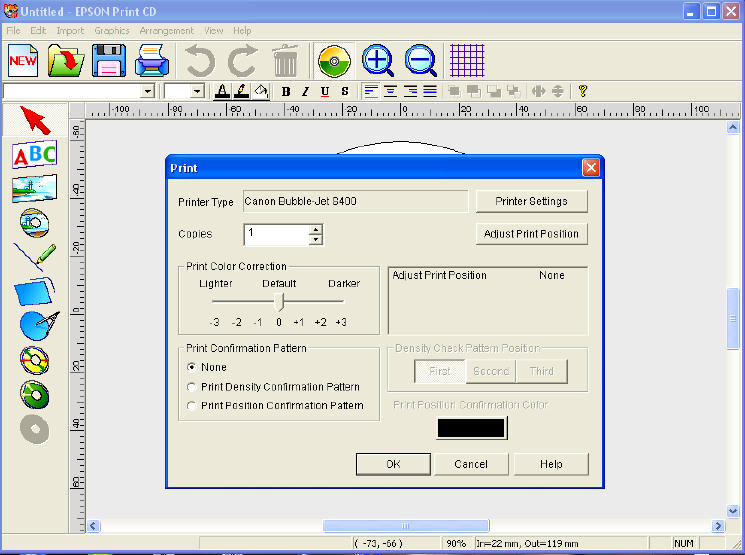The height and width of the screenshot is (555, 745).
Task: Click the gray disc tool icon
Action: pos(34,430)
